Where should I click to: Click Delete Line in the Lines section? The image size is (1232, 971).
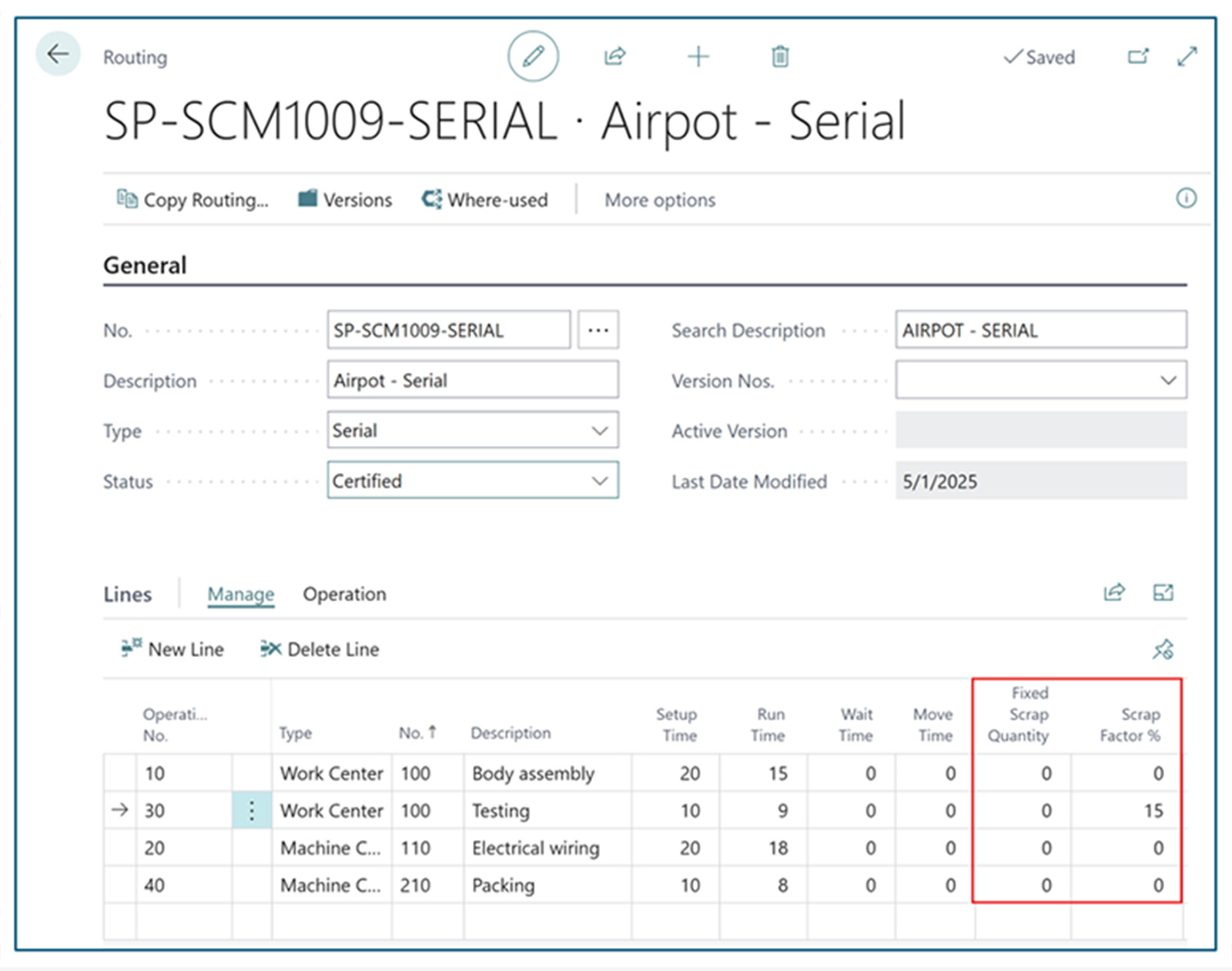pyautogui.click(x=319, y=649)
